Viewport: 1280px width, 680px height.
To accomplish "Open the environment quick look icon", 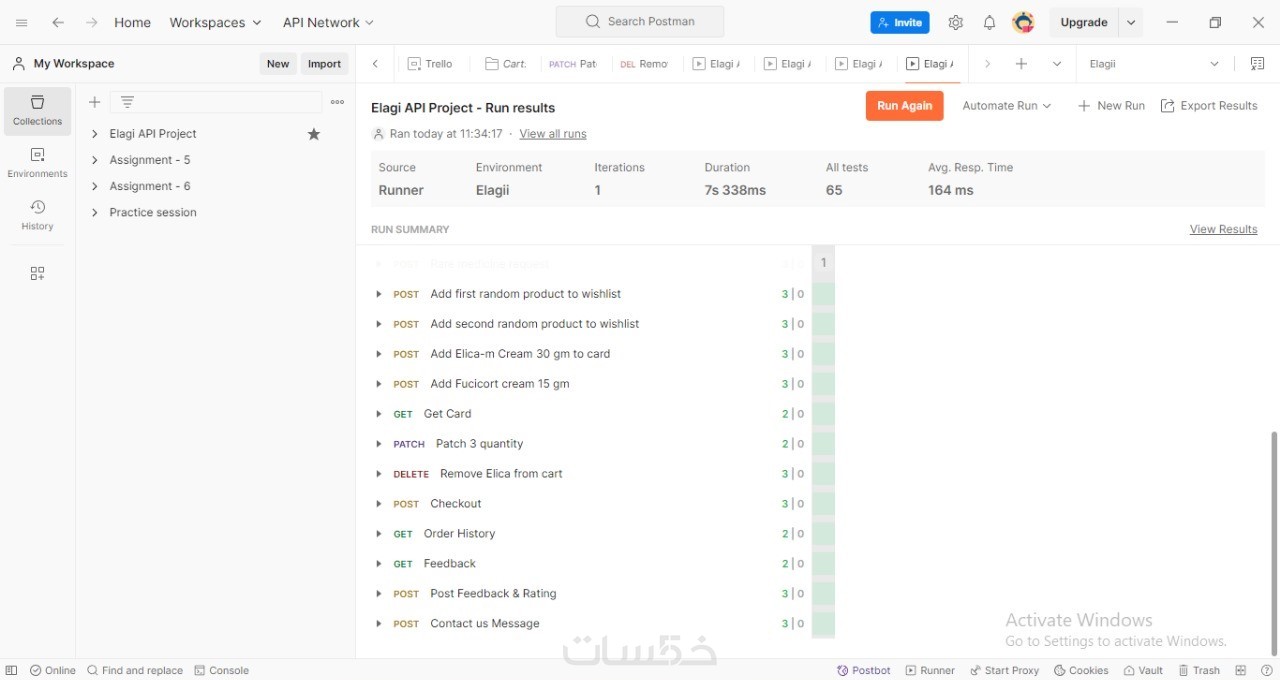I will click(x=1258, y=64).
